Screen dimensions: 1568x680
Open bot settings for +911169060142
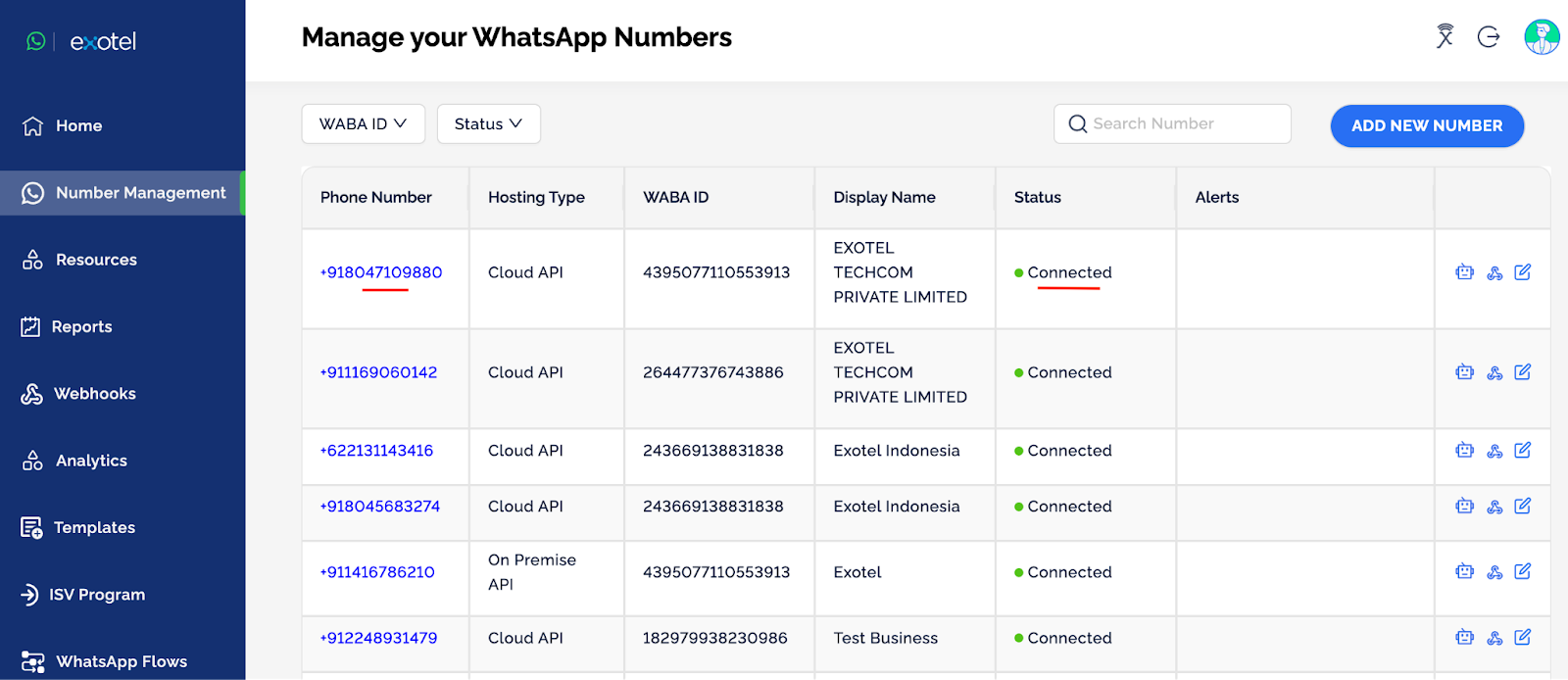[1465, 372]
